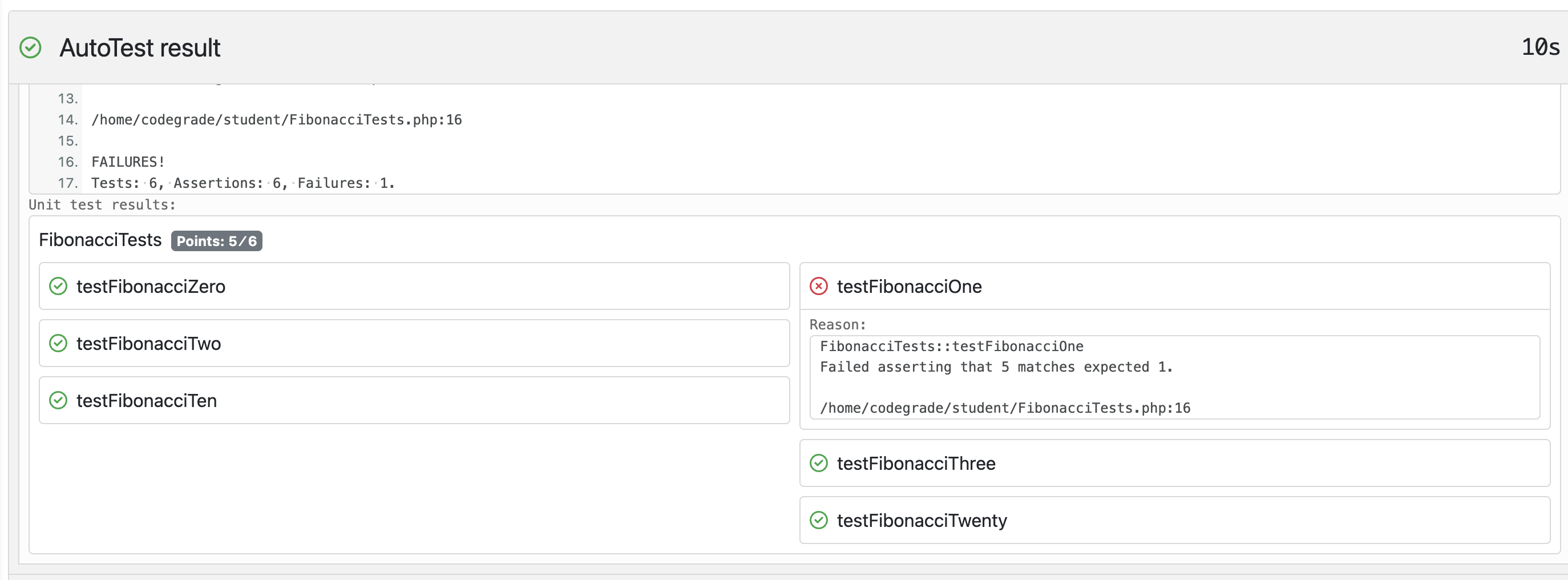The width and height of the screenshot is (1568, 580).
Task: Expand the testFibonacciZero test row
Action: pyautogui.click(x=414, y=287)
